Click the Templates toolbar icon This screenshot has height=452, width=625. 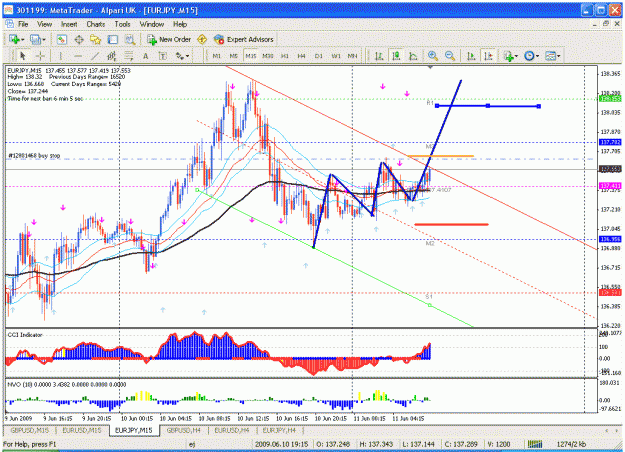tap(550, 56)
